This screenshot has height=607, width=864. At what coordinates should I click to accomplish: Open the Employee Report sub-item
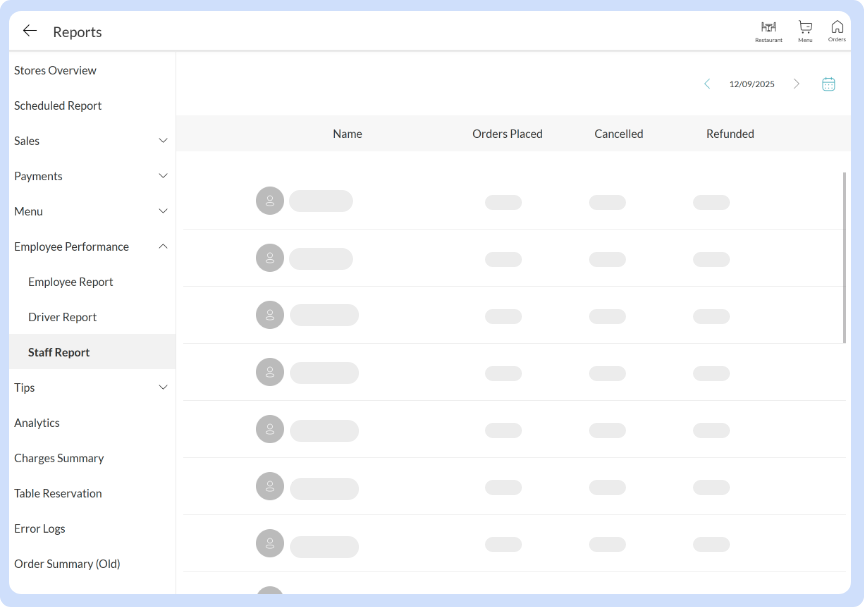[70, 282]
